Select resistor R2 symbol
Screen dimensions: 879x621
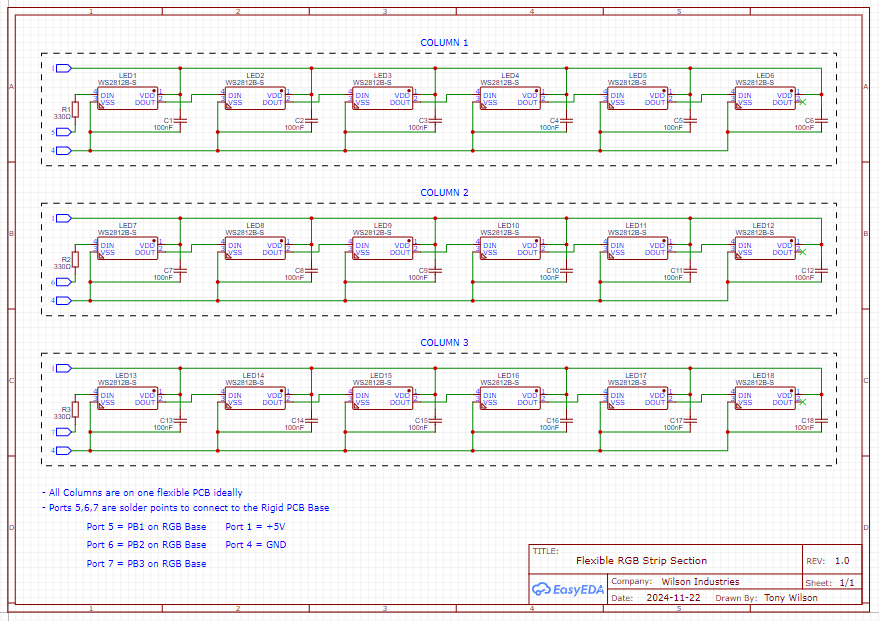pos(75,259)
